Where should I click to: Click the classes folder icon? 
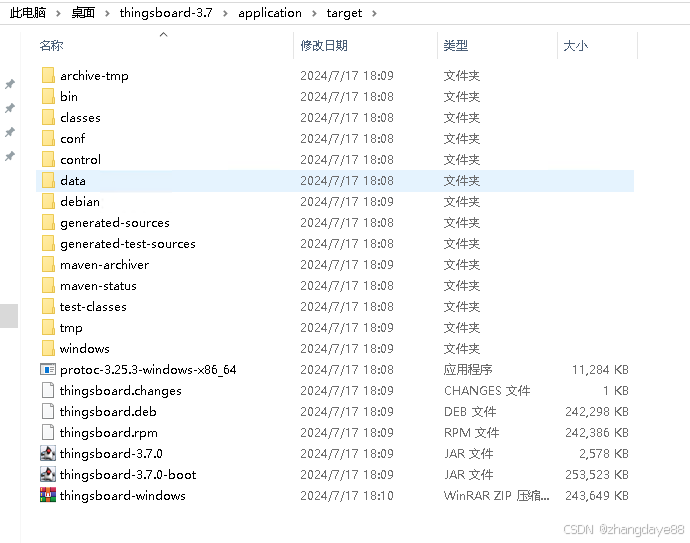[48, 117]
